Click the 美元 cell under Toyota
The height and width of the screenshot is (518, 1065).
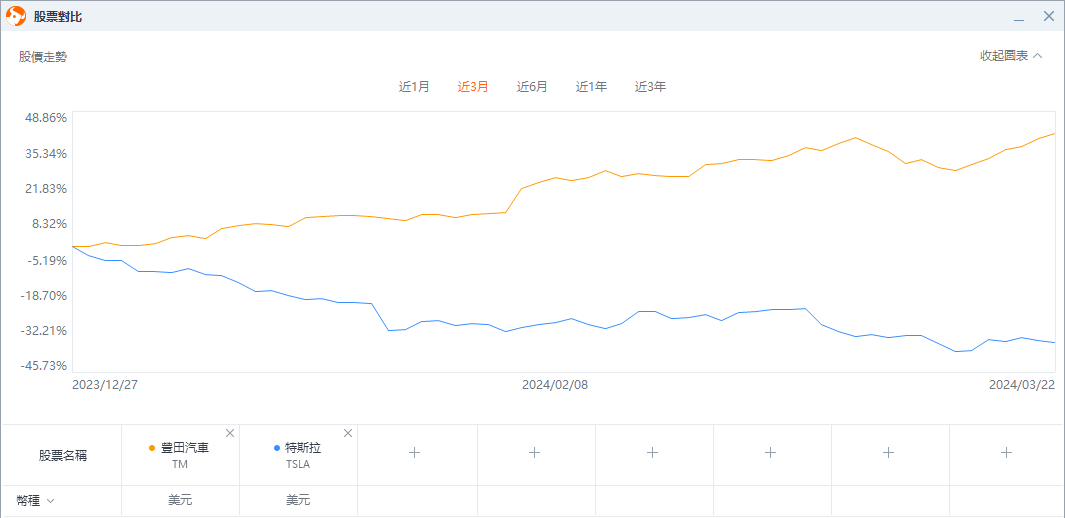pos(181,501)
